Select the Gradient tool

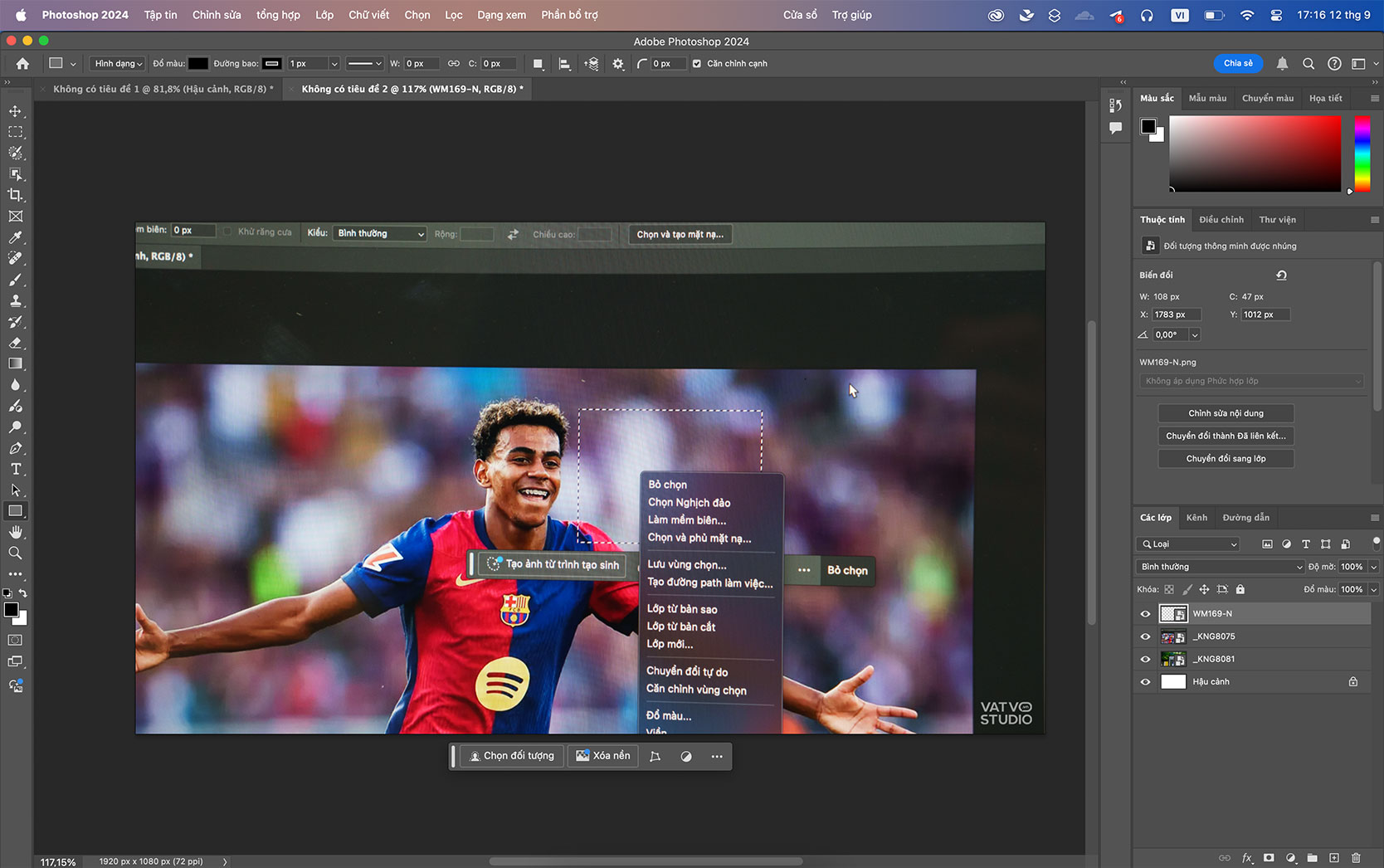coord(15,363)
